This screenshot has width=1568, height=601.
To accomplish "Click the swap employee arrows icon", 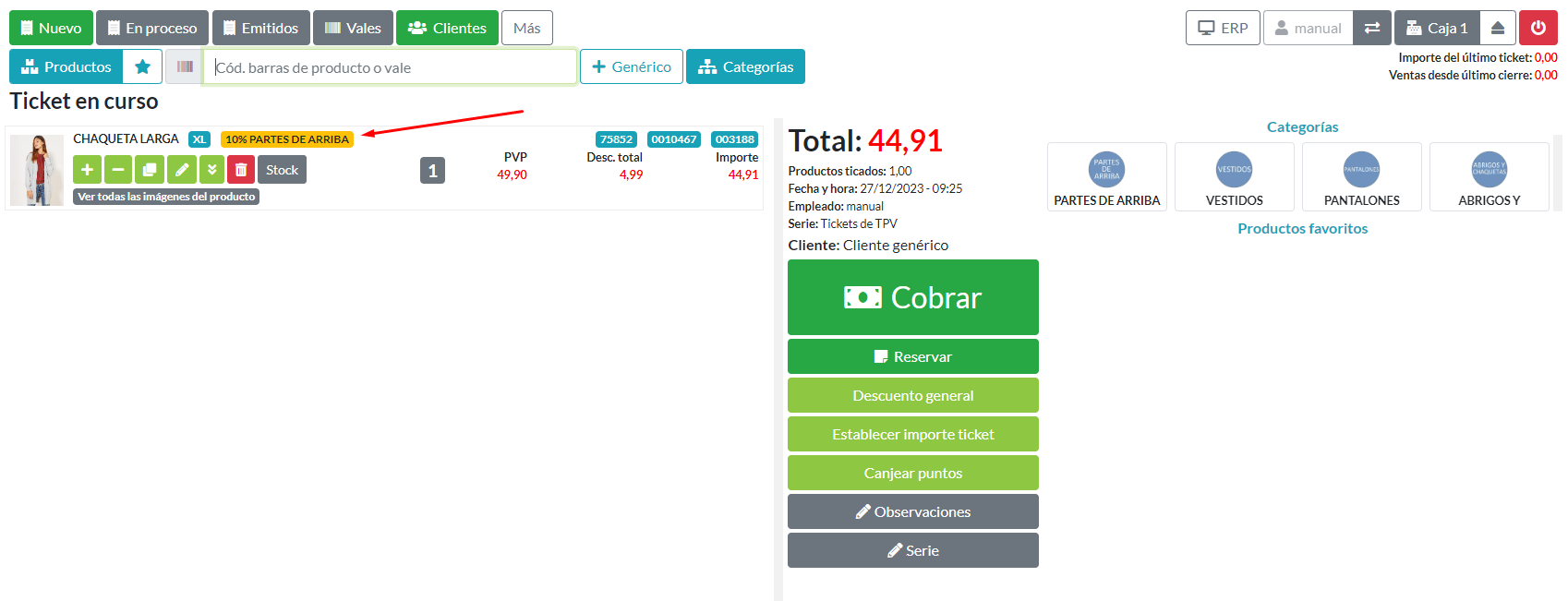I will (1372, 28).
